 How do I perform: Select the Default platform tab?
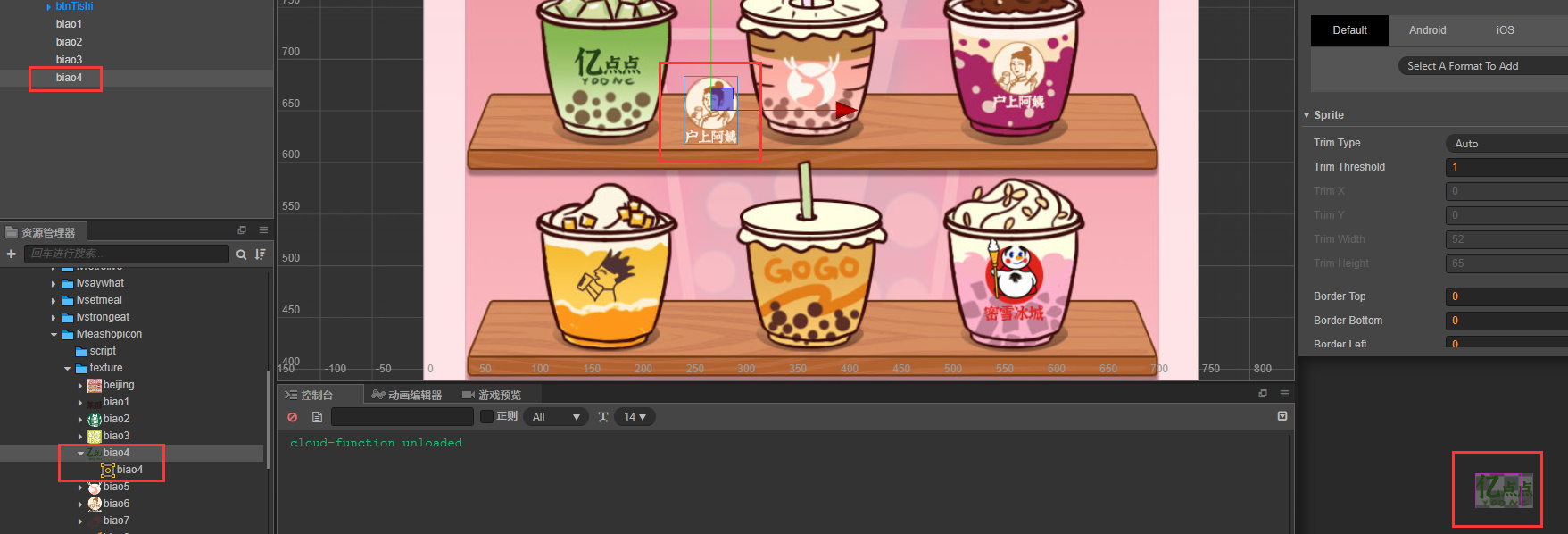pyautogui.click(x=1349, y=30)
